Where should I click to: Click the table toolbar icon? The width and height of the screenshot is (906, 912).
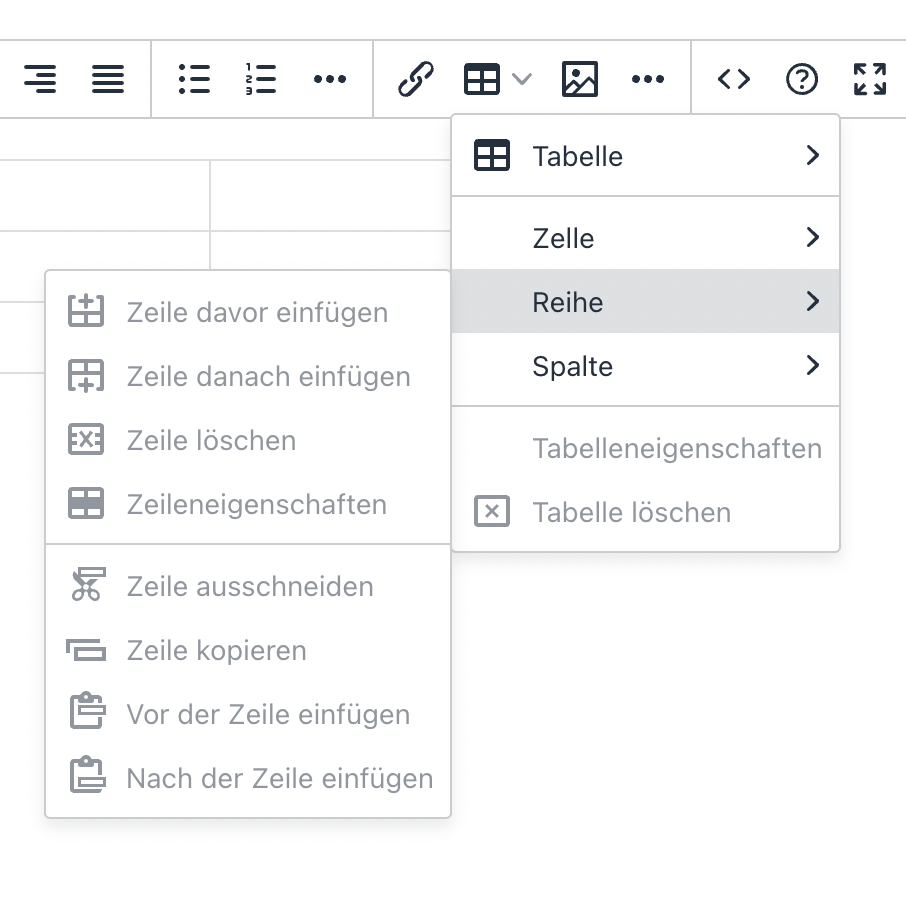pyautogui.click(x=481, y=79)
